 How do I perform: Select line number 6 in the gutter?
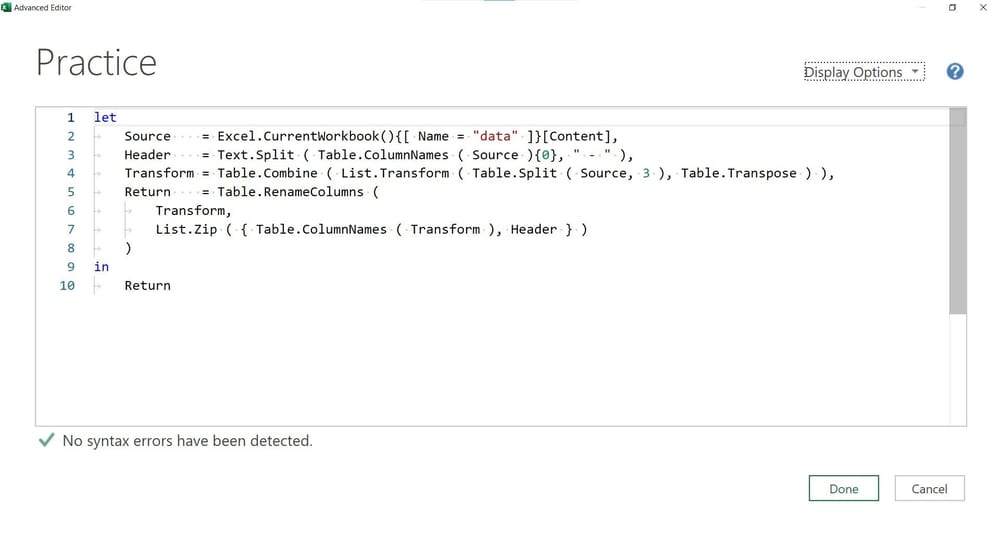pyautogui.click(x=71, y=211)
